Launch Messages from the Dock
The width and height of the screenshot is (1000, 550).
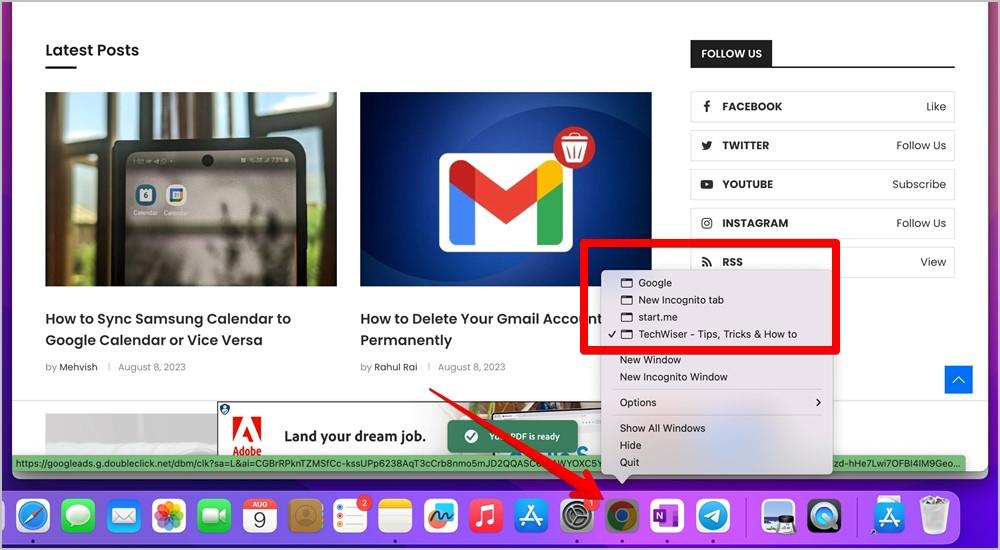coord(78,516)
